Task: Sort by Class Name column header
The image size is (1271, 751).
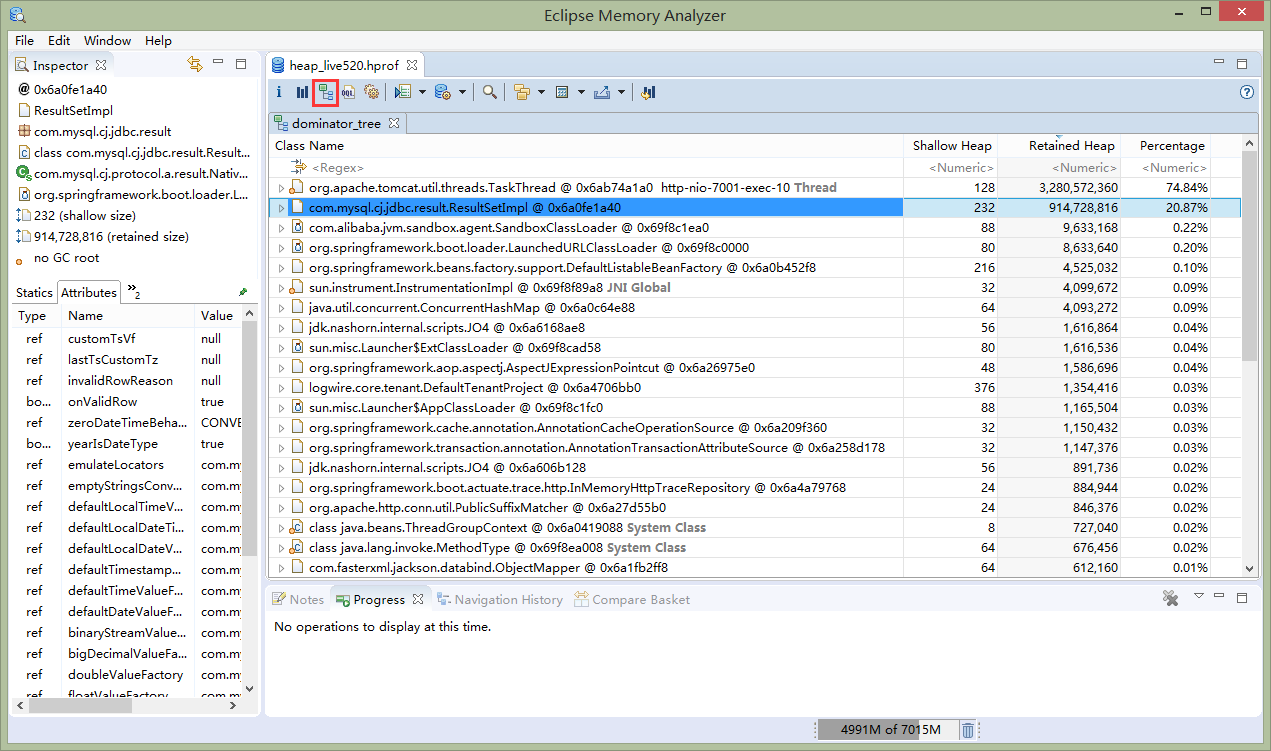Action: (x=587, y=146)
